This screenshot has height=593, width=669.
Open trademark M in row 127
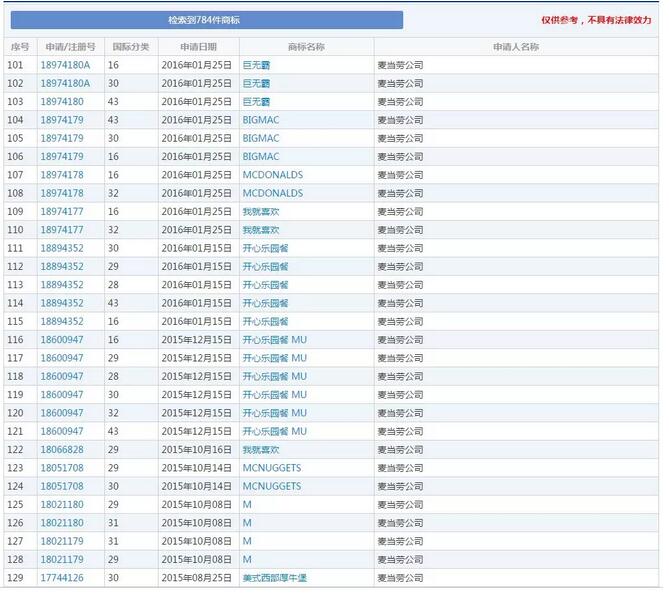247,541
